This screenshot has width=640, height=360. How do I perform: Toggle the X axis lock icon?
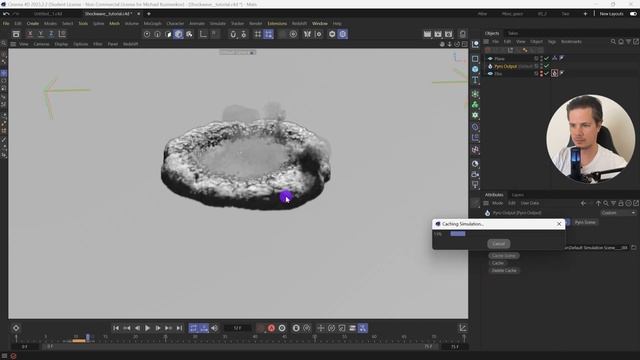[30, 34]
